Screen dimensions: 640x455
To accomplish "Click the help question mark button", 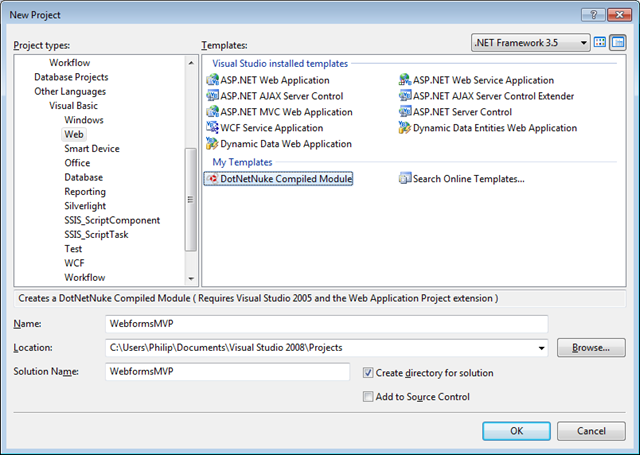I will [593, 15].
